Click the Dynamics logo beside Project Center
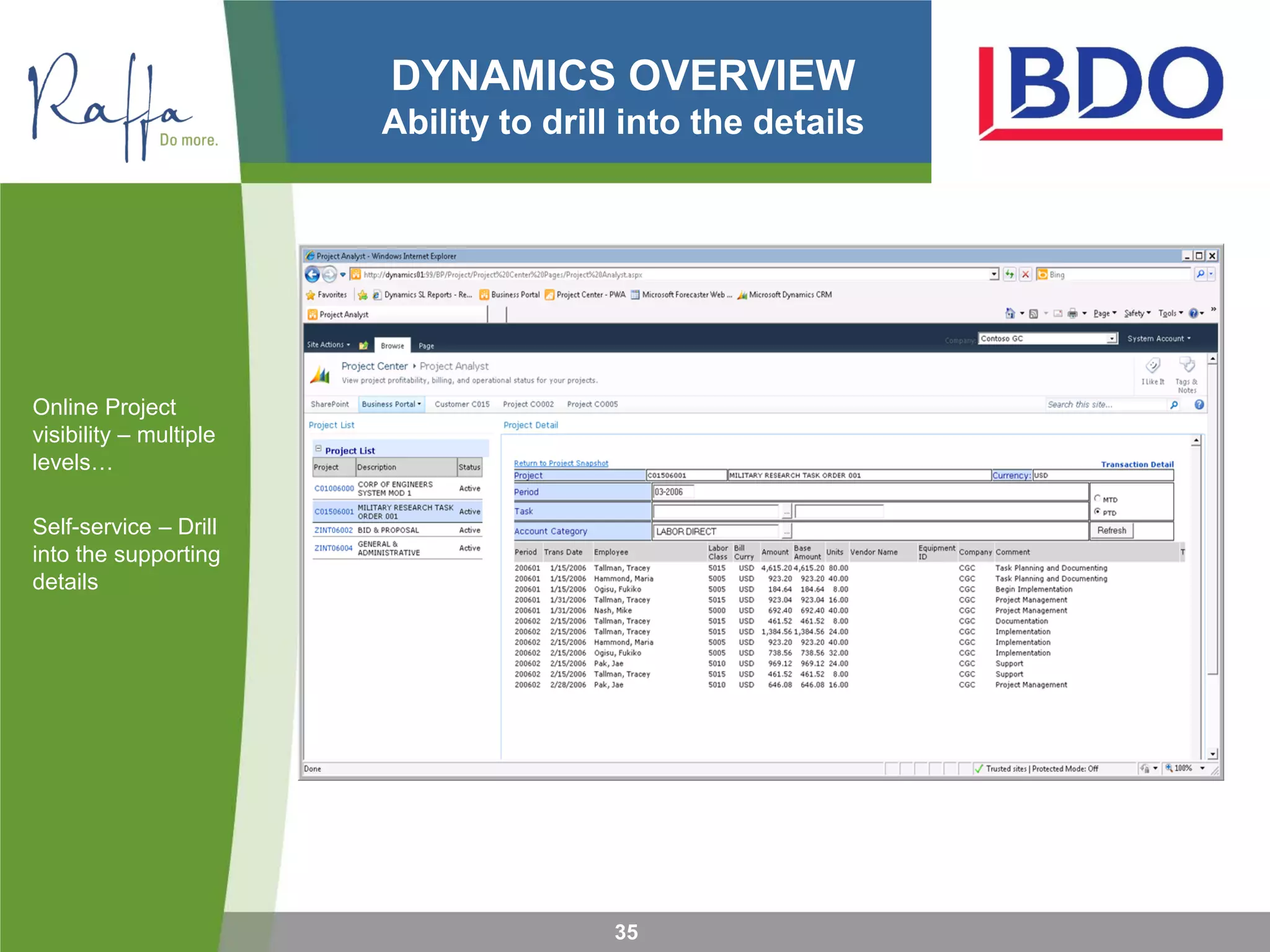 [321, 374]
